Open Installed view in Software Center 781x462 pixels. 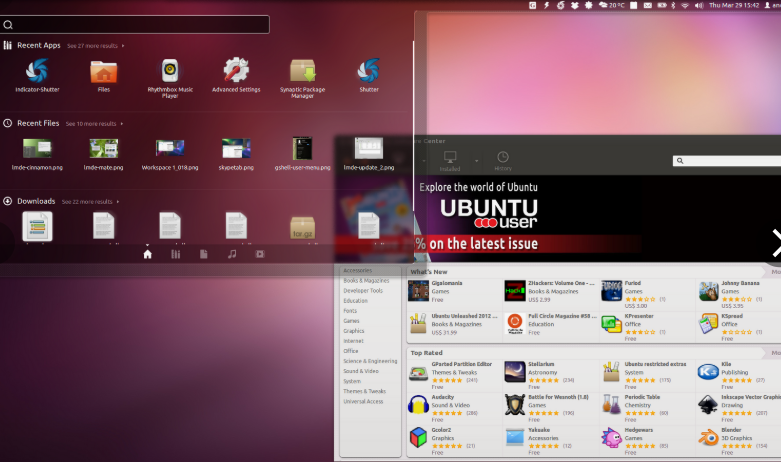pos(450,161)
